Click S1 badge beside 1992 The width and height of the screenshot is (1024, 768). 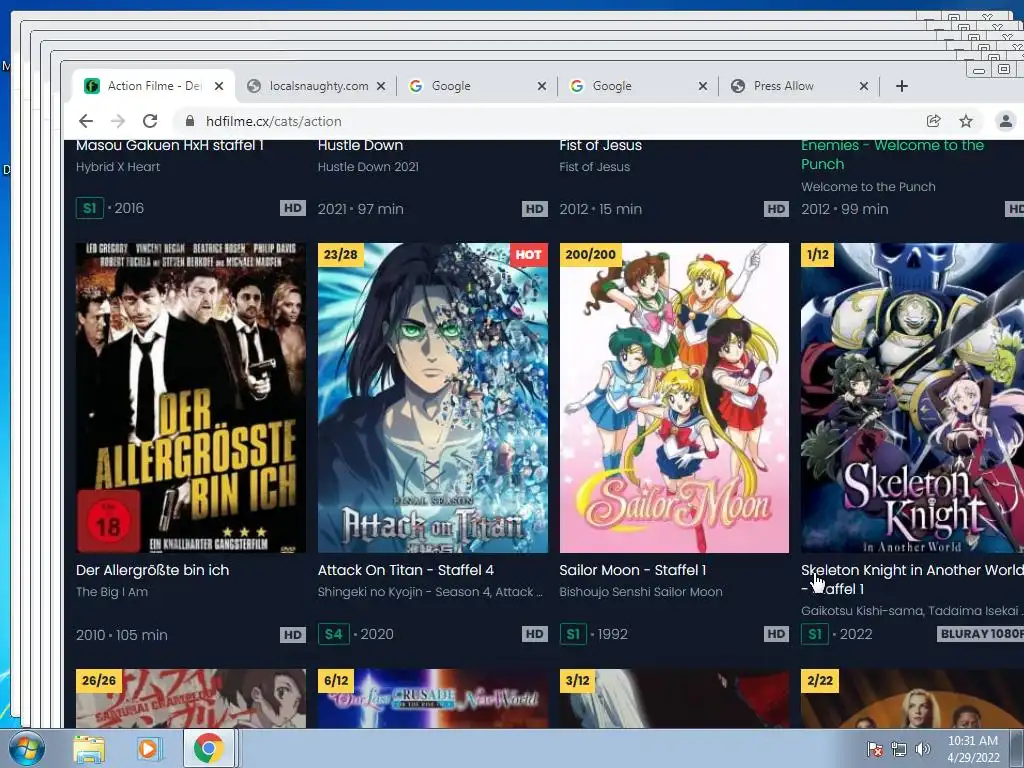point(573,634)
